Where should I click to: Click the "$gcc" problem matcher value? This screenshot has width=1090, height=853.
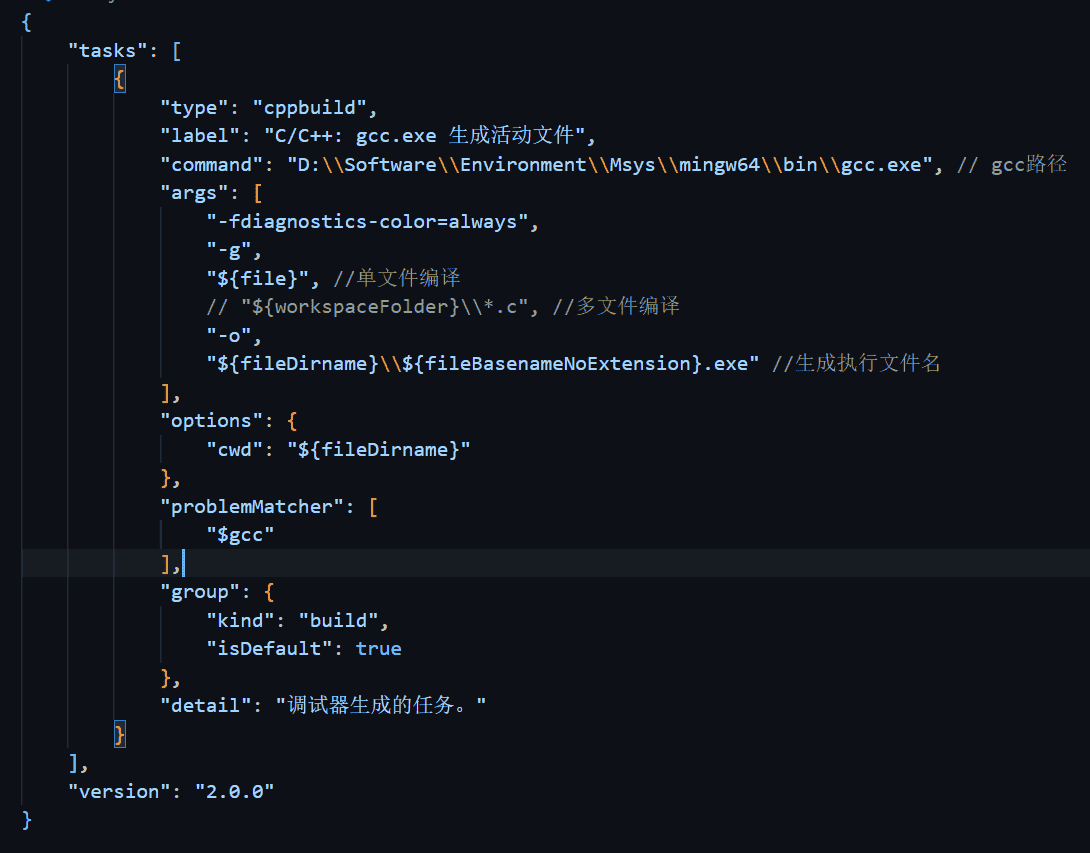pos(240,535)
